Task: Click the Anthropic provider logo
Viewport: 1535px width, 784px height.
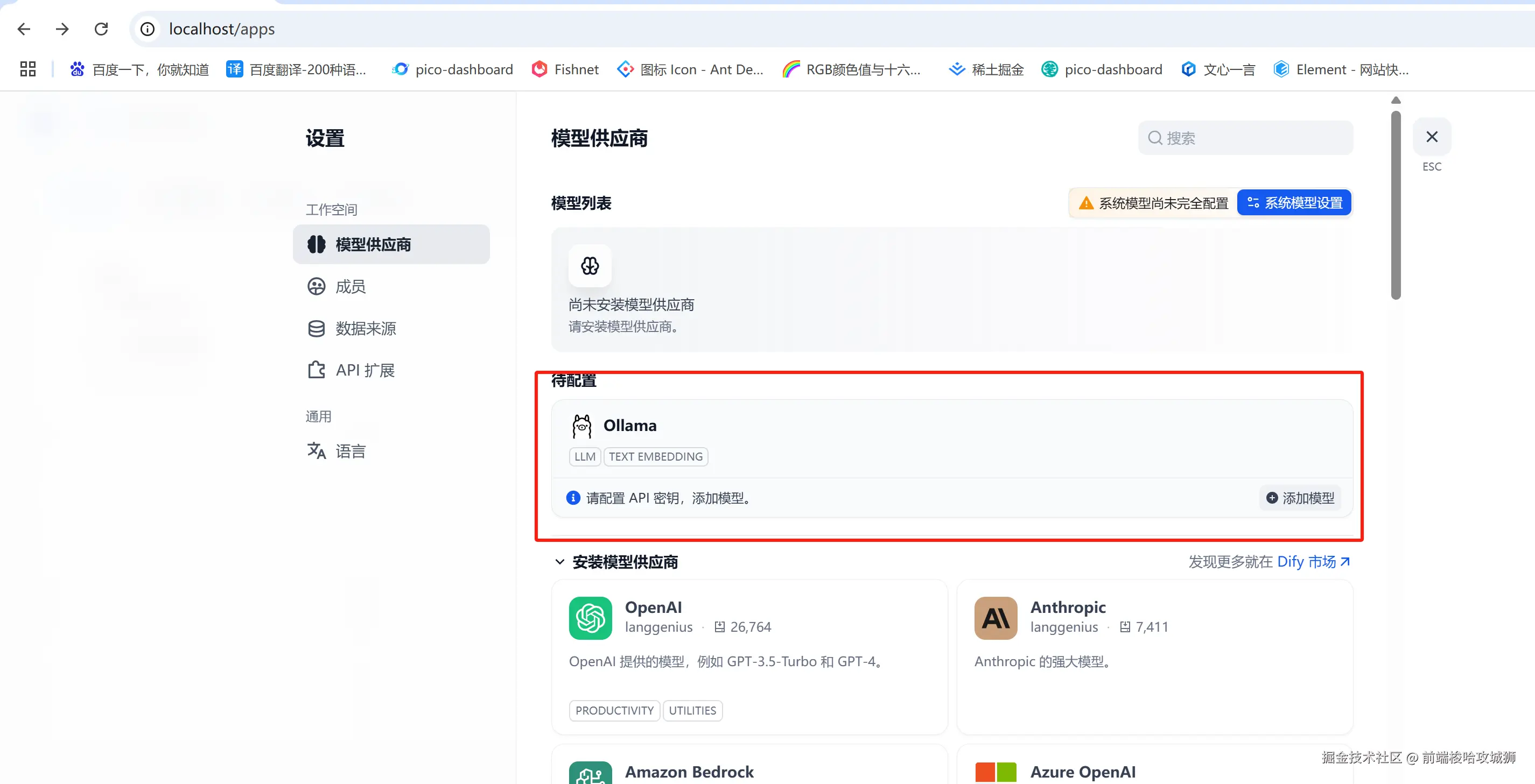Action: click(995, 618)
